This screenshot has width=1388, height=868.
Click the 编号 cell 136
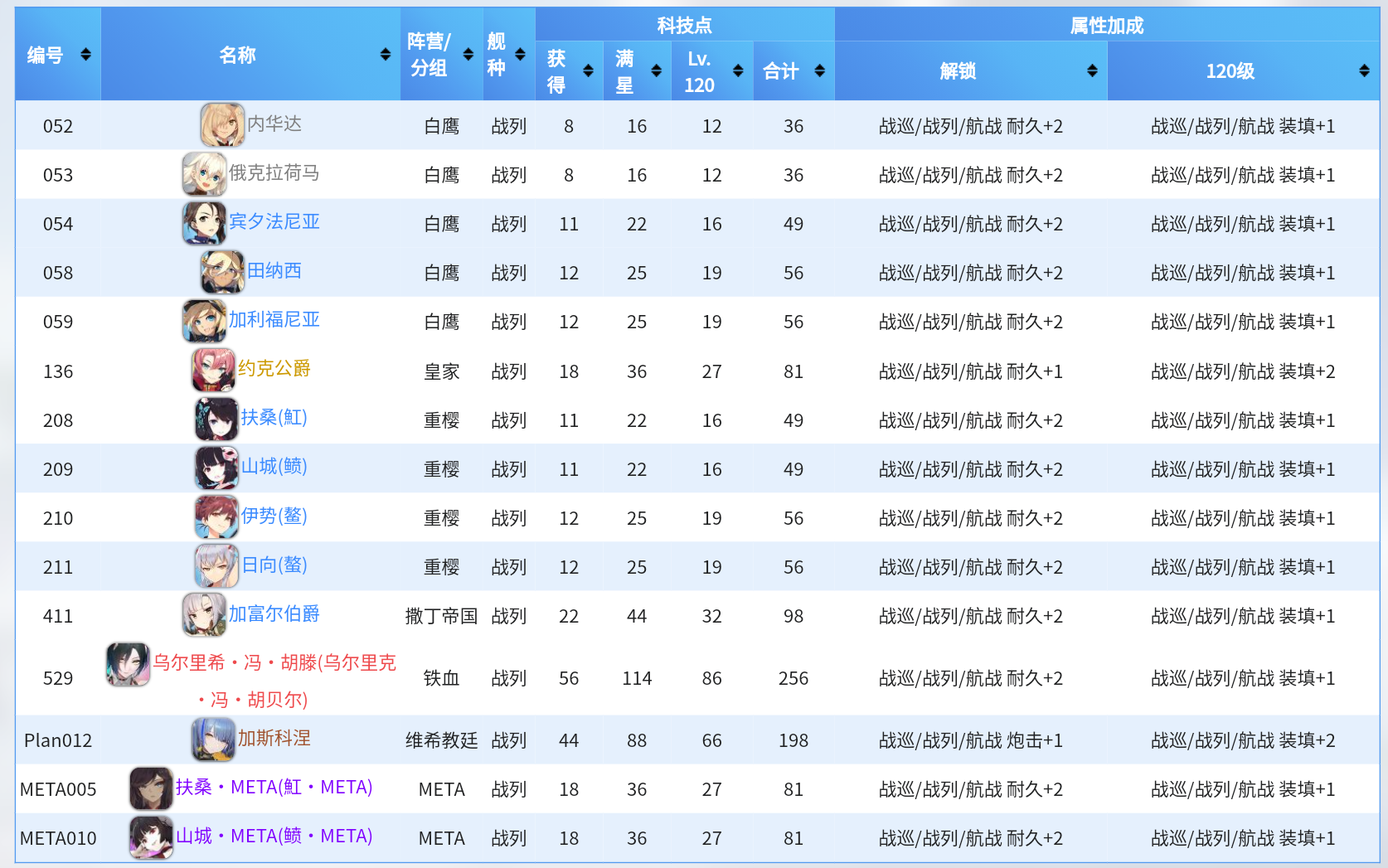coord(58,371)
